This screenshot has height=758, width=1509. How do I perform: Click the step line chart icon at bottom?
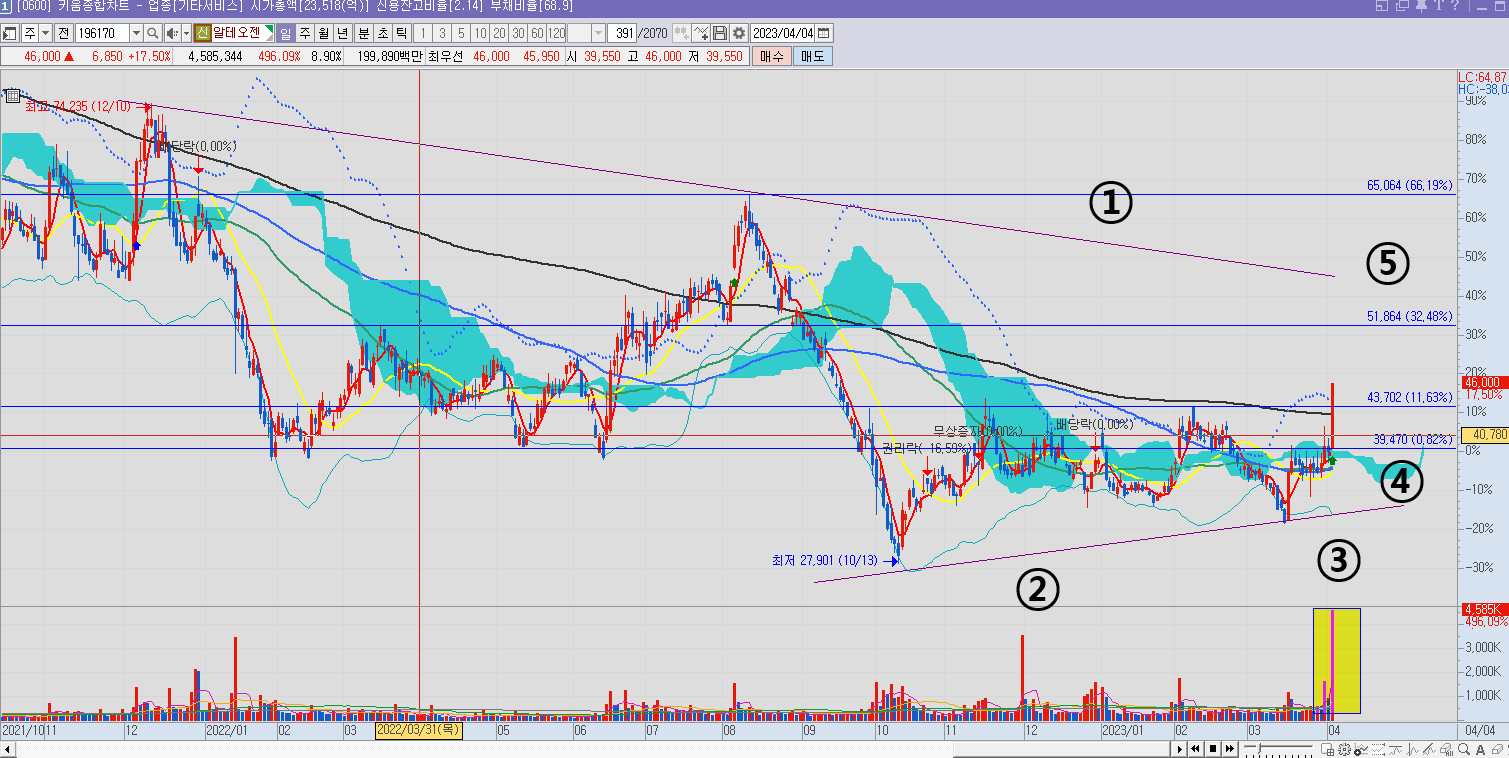coord(1395,749)
